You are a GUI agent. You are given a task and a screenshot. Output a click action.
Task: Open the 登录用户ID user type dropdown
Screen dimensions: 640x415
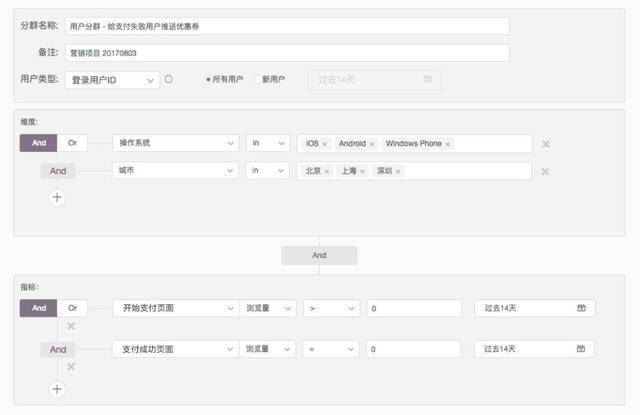click(112, 80)
